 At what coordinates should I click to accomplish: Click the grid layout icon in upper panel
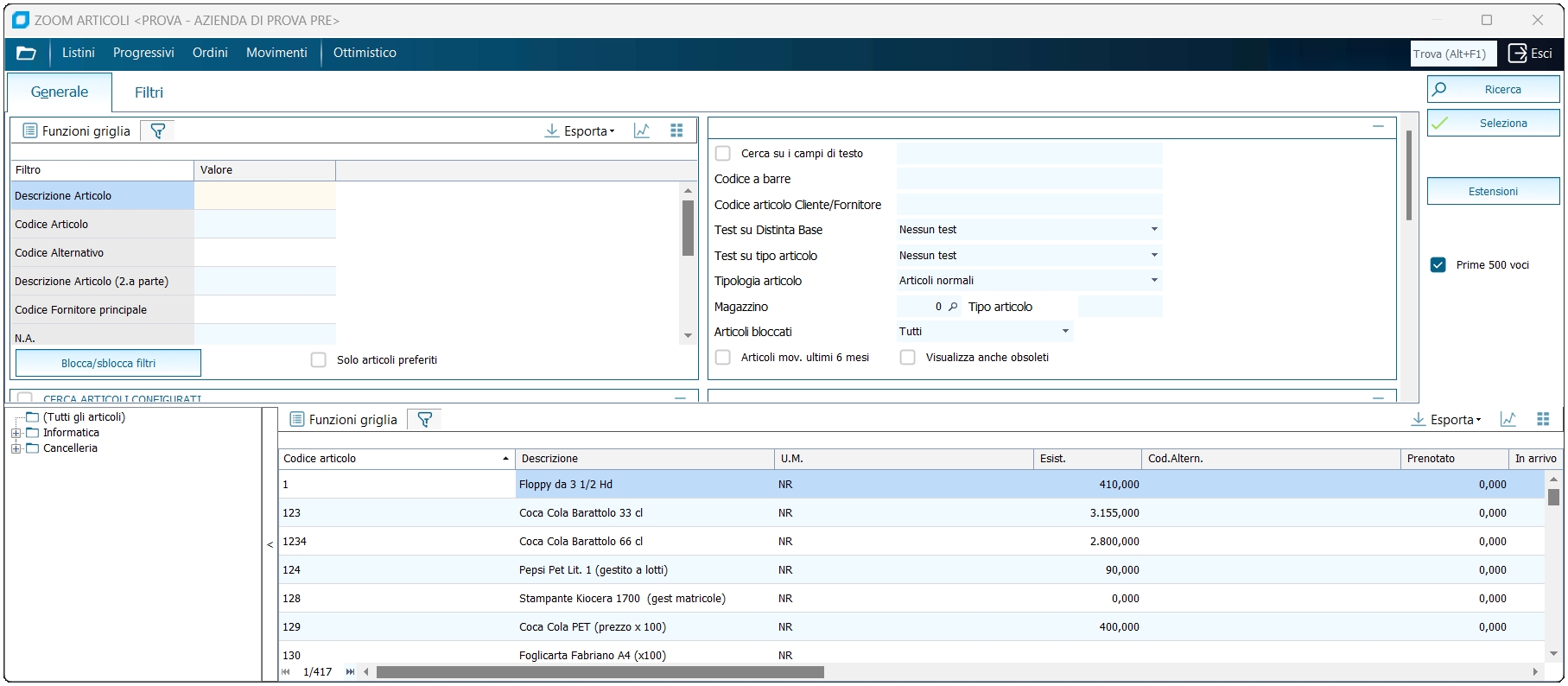coord(676,130)
